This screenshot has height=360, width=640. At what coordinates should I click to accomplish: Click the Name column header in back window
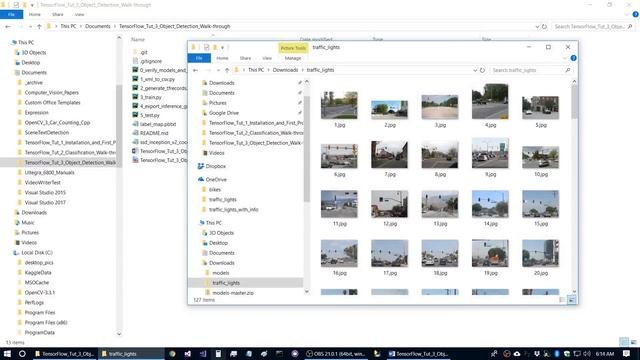coord(138,40)
